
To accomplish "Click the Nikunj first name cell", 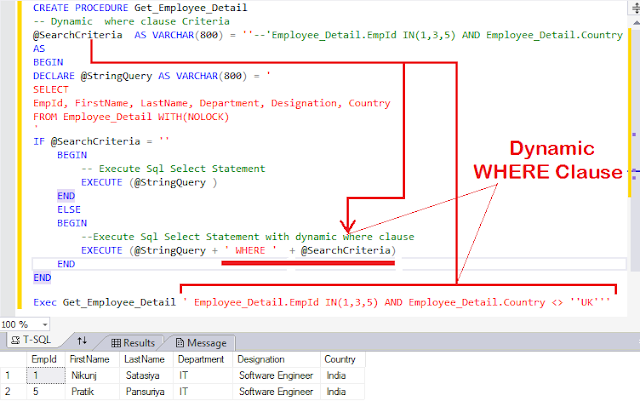I will (92, 375).
